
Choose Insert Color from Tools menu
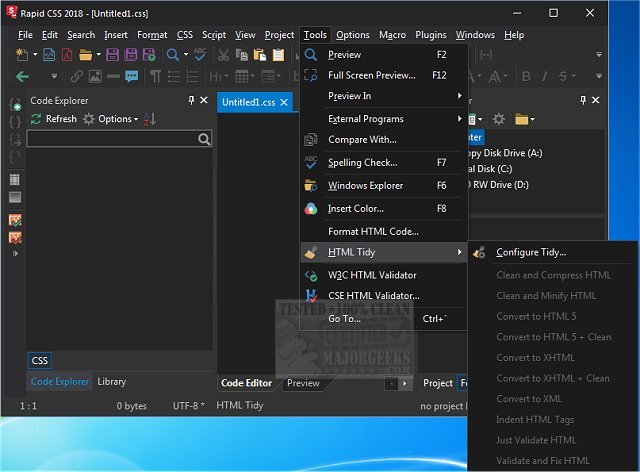354,209
